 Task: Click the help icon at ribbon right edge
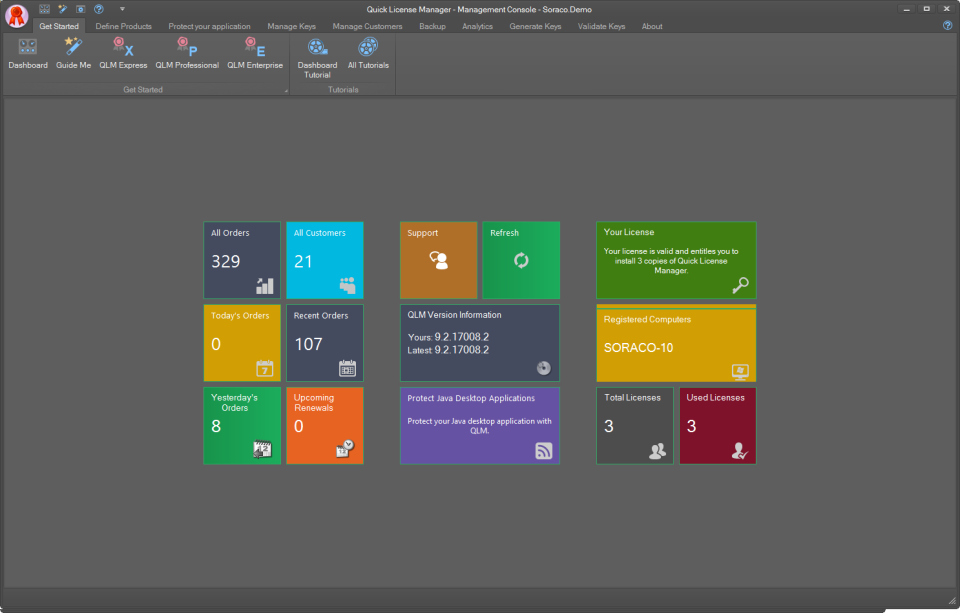tap(947, 26)
